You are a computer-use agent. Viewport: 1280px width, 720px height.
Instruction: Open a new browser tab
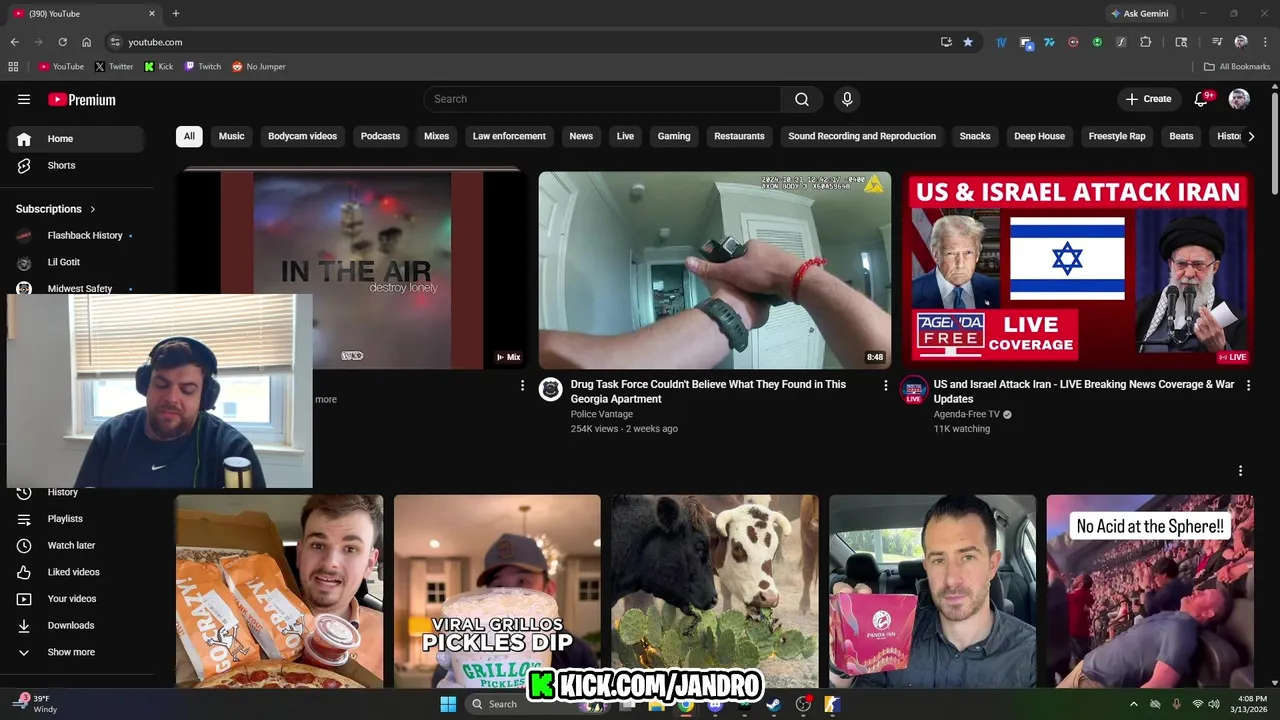click(176, 13)
